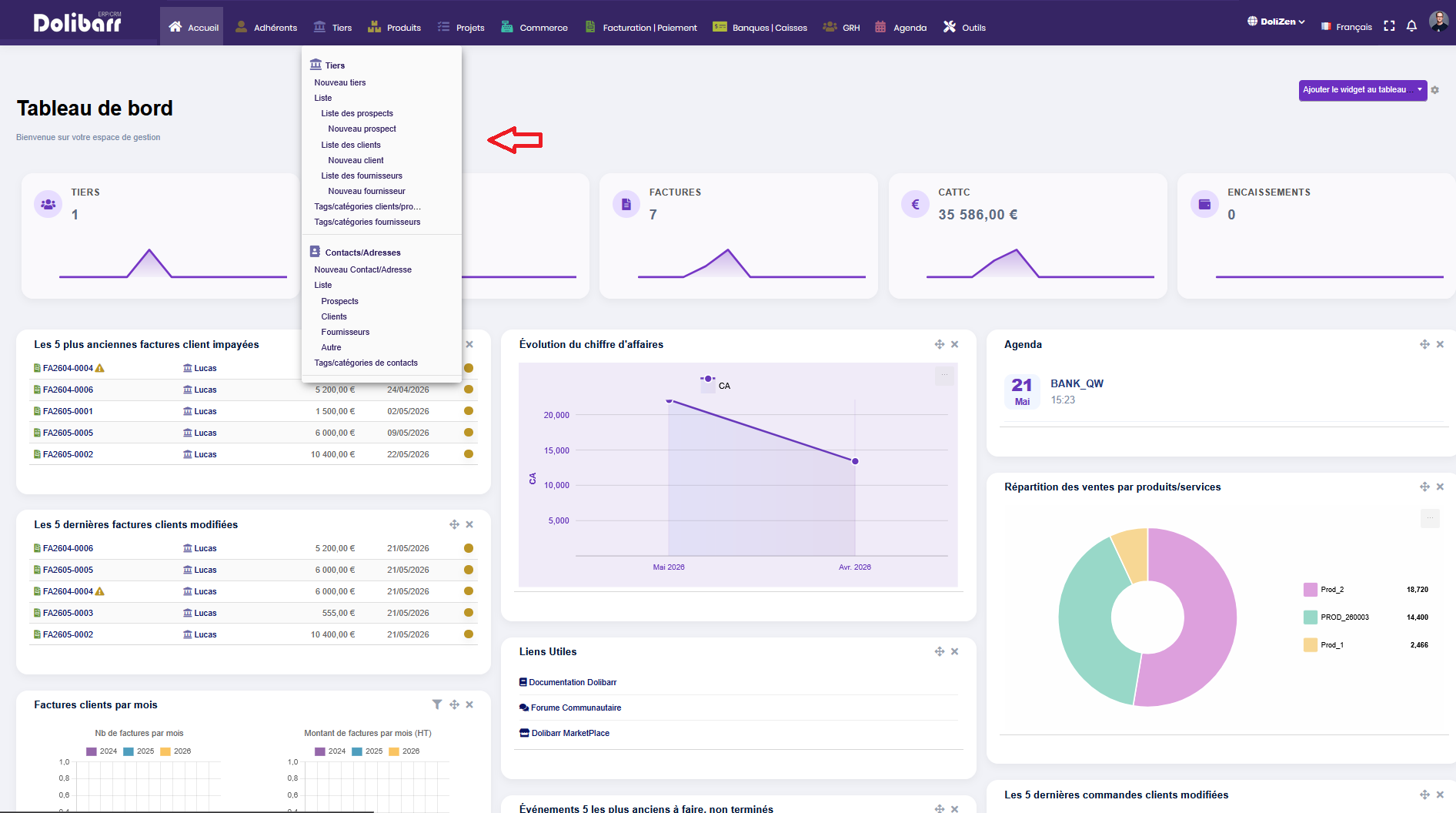The image size is (1456, 813).
Task: Open the Dolibarr MarketPlace link
Action: 564,733
